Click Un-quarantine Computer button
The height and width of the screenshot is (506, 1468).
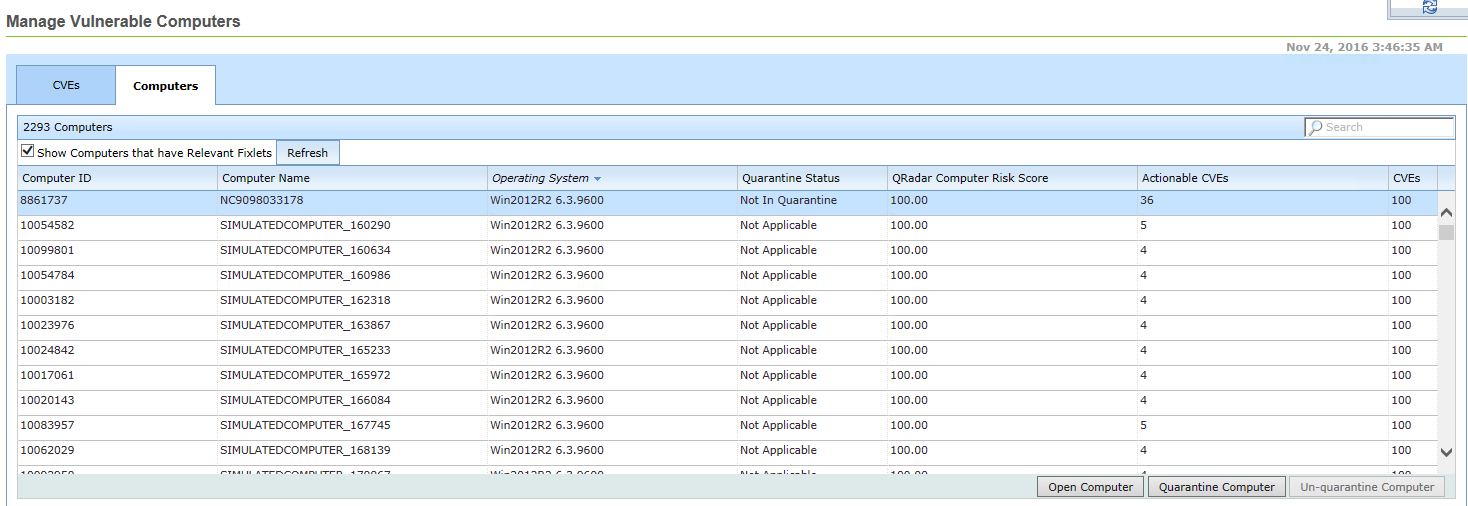pyautogui.click(x=1367, y=487)
